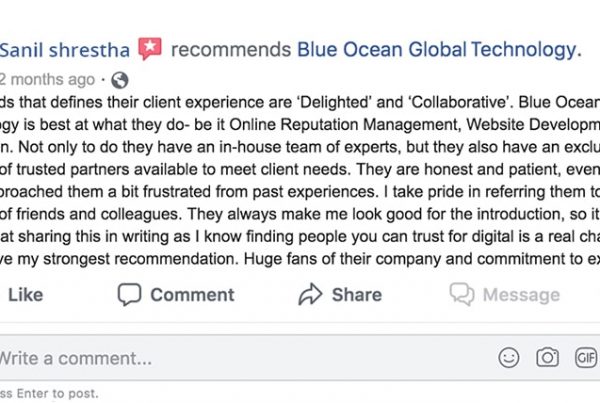Click the Message chat bubbles icon
The height and width of the screenshot is (403, 600).
tap(462, 294)
